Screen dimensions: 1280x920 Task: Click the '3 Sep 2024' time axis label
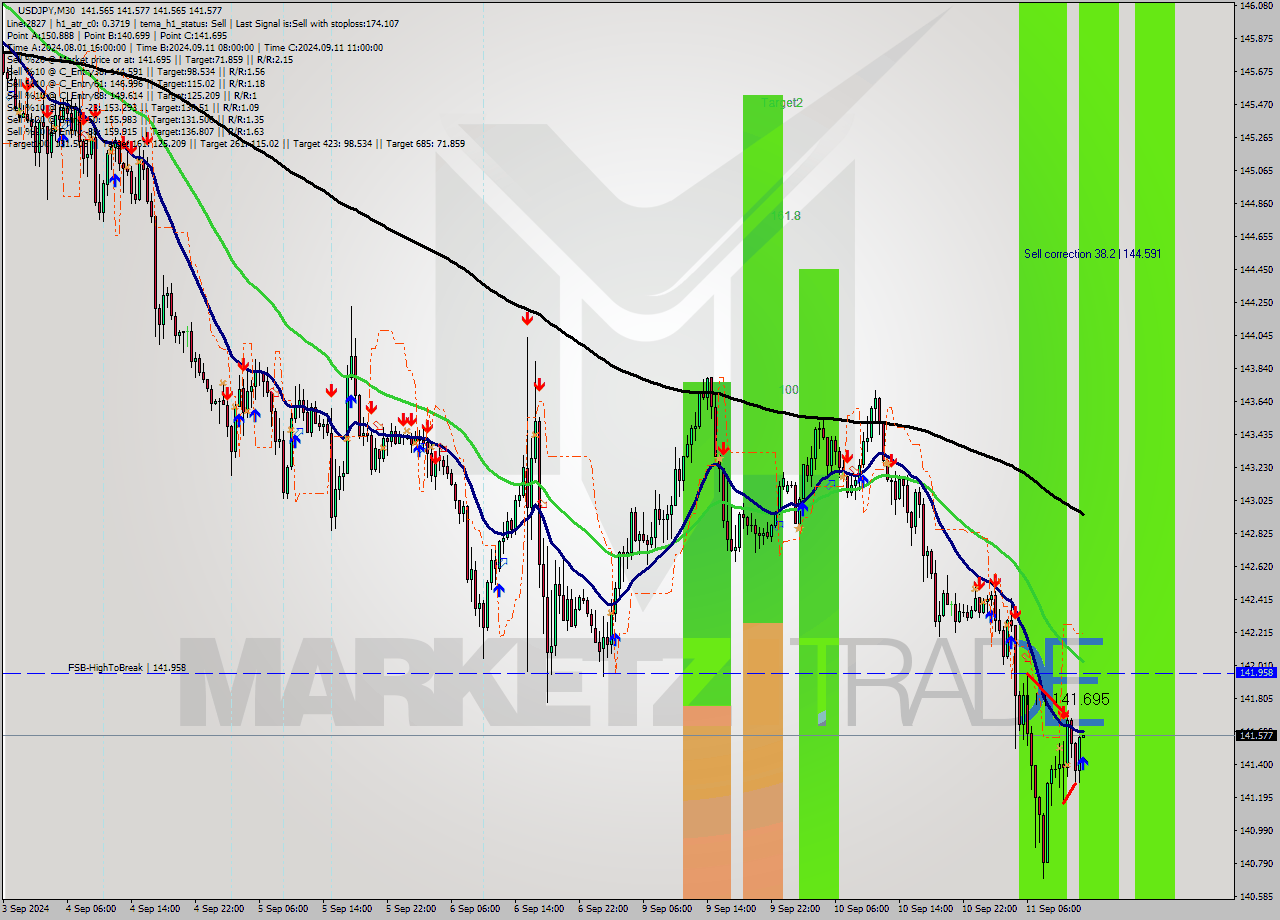24,909
